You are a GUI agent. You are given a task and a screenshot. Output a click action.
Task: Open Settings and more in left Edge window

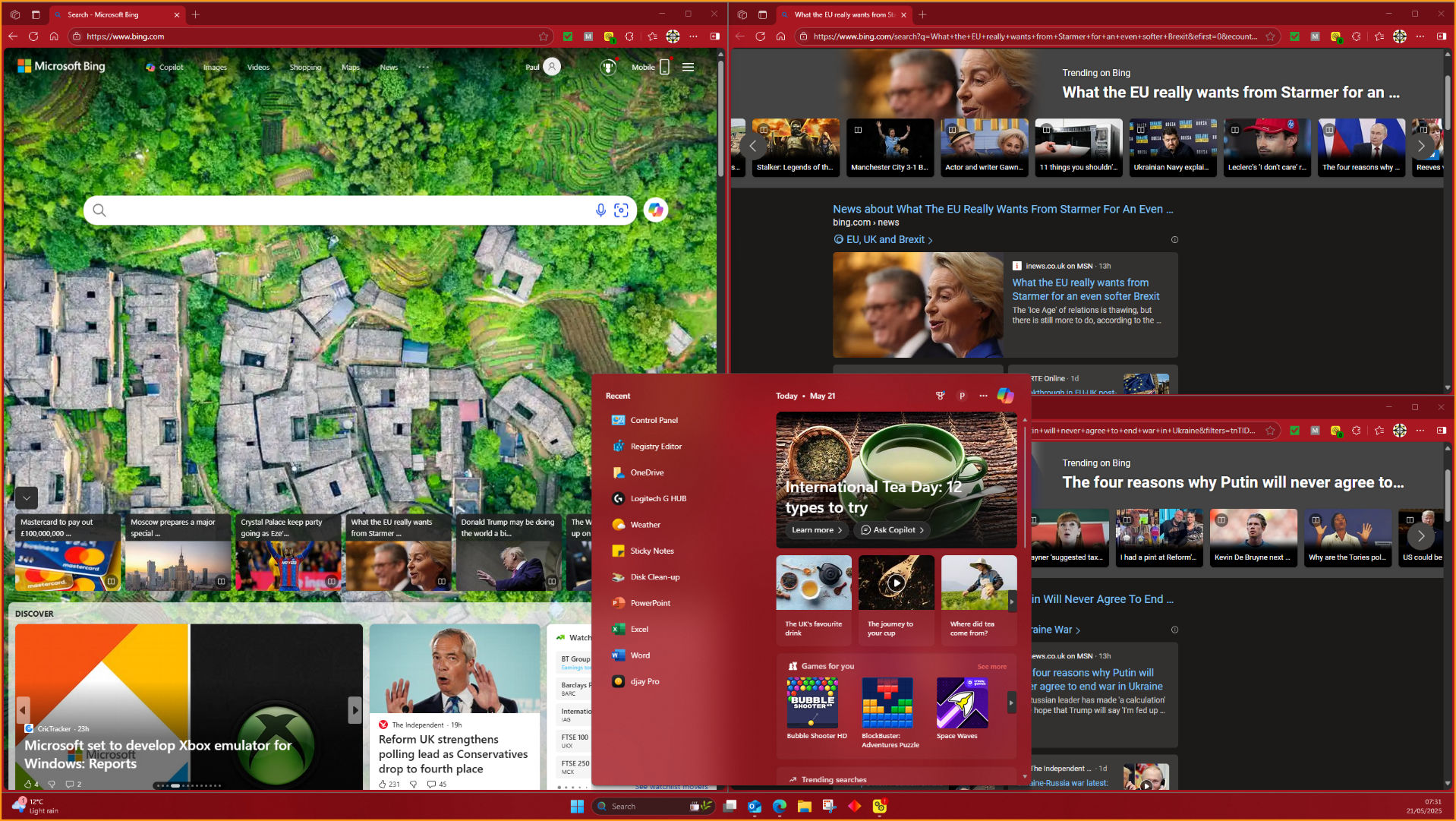pyautogui.click(x=693, y=36)
